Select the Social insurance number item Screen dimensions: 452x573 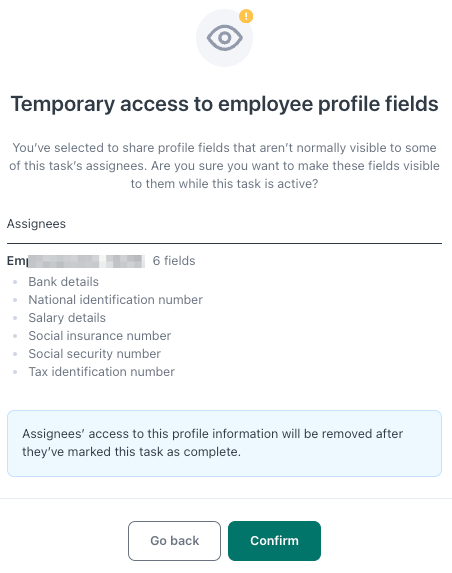tap(99, 335)
